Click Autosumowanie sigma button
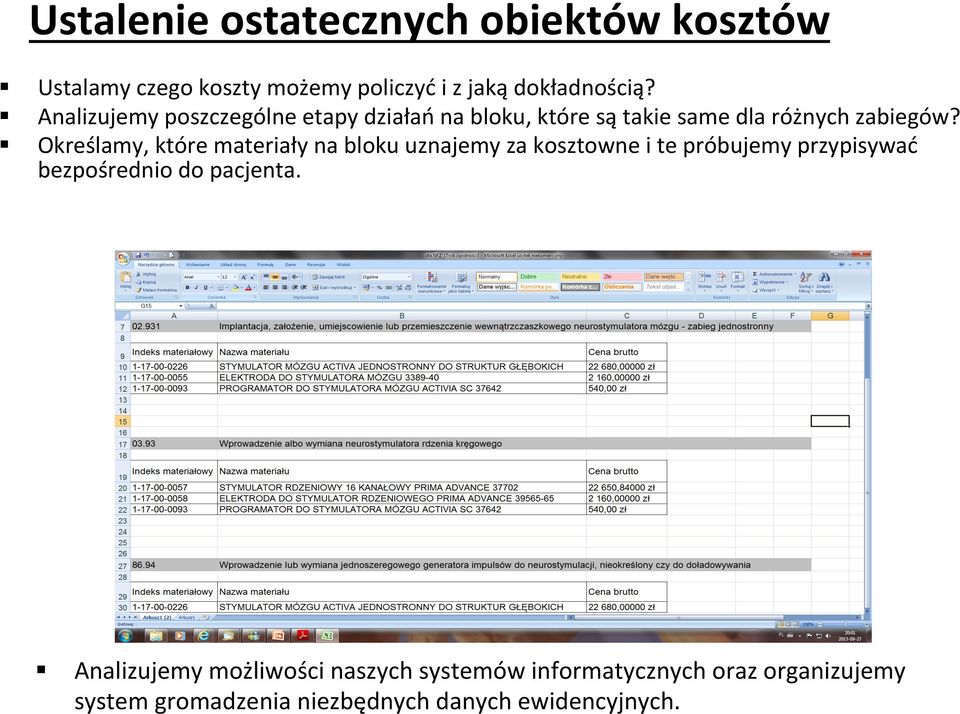960x714 pixels. (x=774, y=274)
